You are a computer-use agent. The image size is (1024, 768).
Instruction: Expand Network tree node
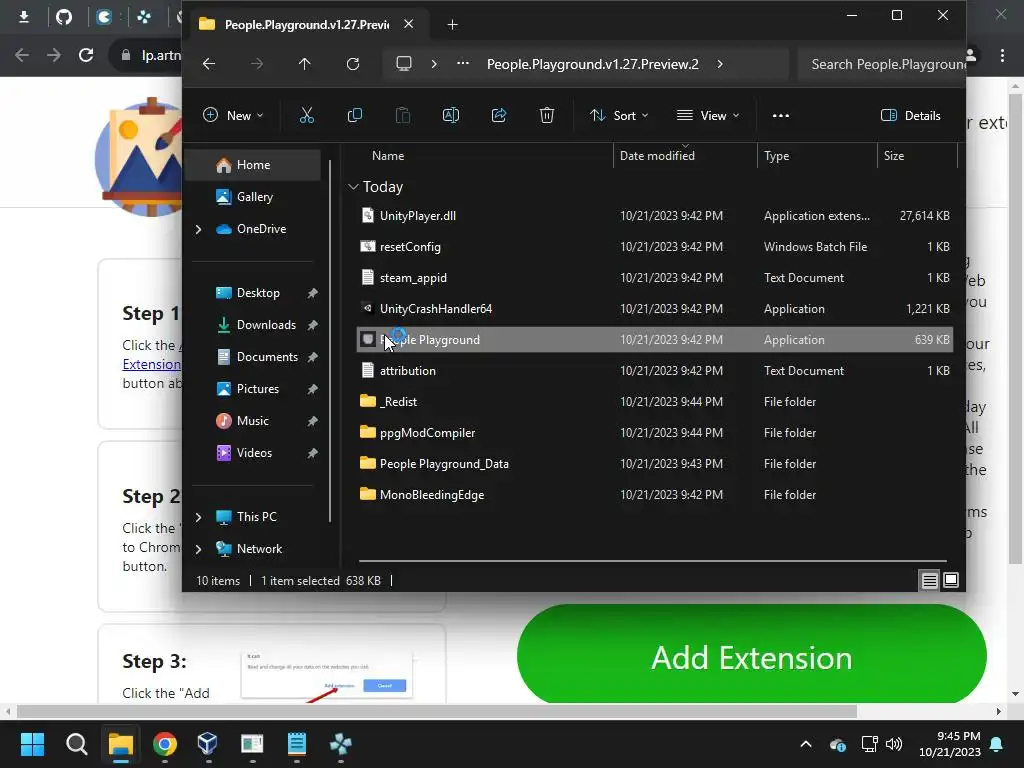(x=199, y=549)
